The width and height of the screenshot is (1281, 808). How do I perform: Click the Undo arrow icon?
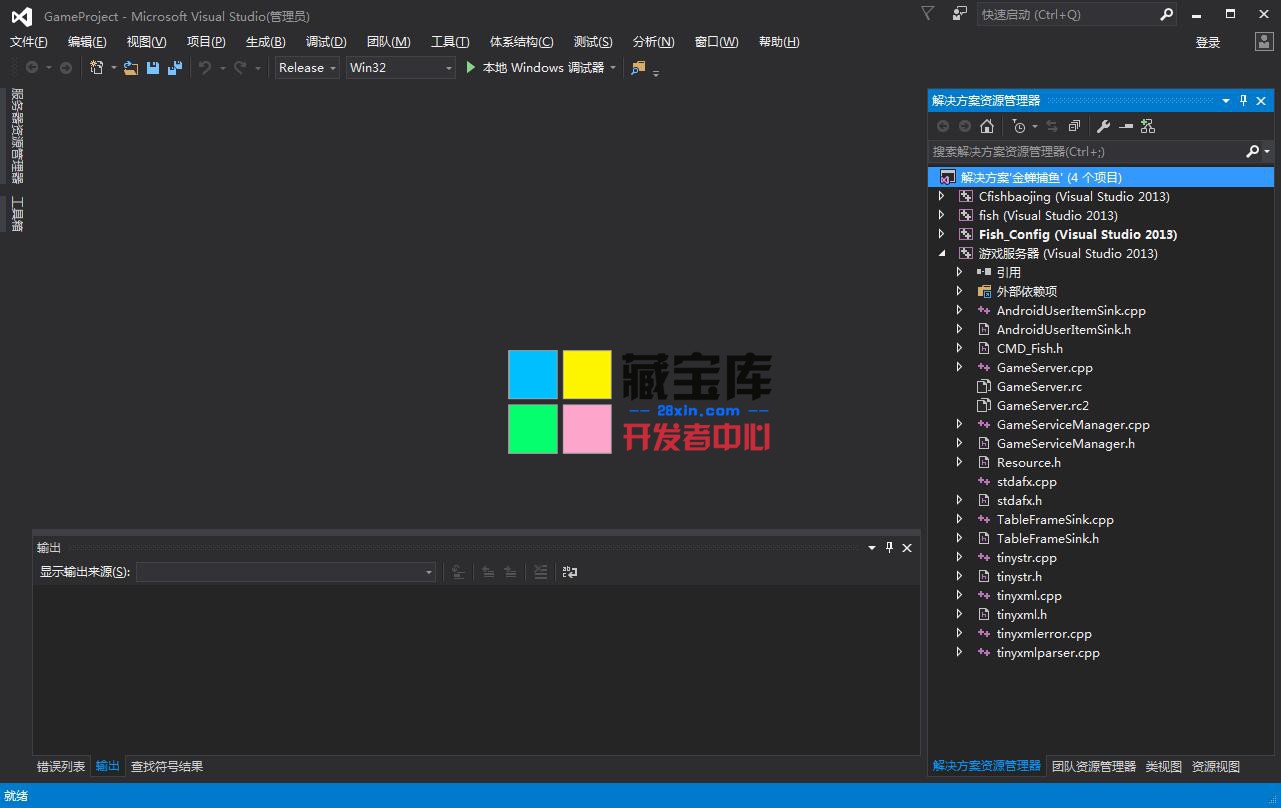point(205,68)
